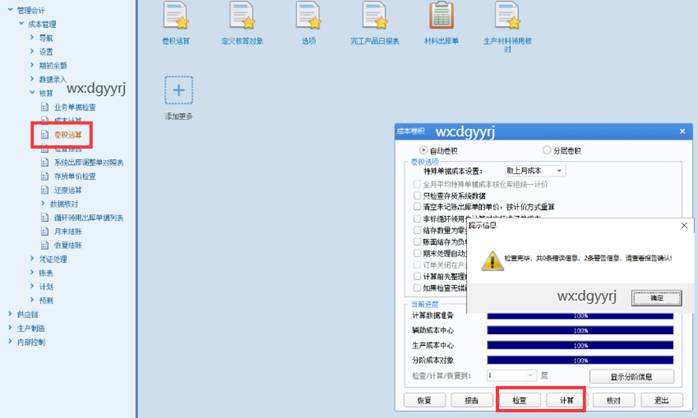
Task: Select the 分层卷积 radio button
Action: coord(544,150)
